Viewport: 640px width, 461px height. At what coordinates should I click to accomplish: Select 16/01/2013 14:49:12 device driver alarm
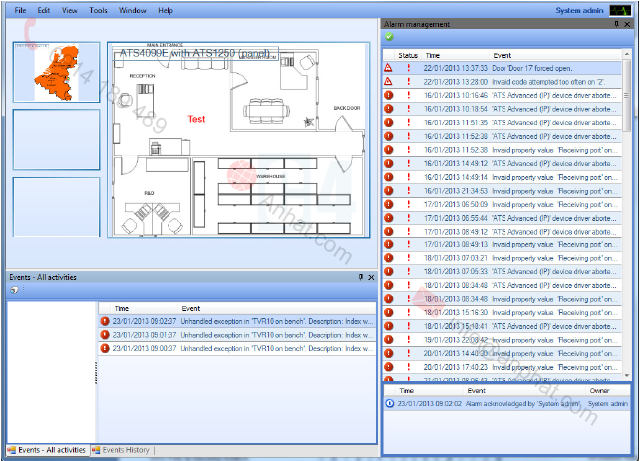[x=502, y=163]
